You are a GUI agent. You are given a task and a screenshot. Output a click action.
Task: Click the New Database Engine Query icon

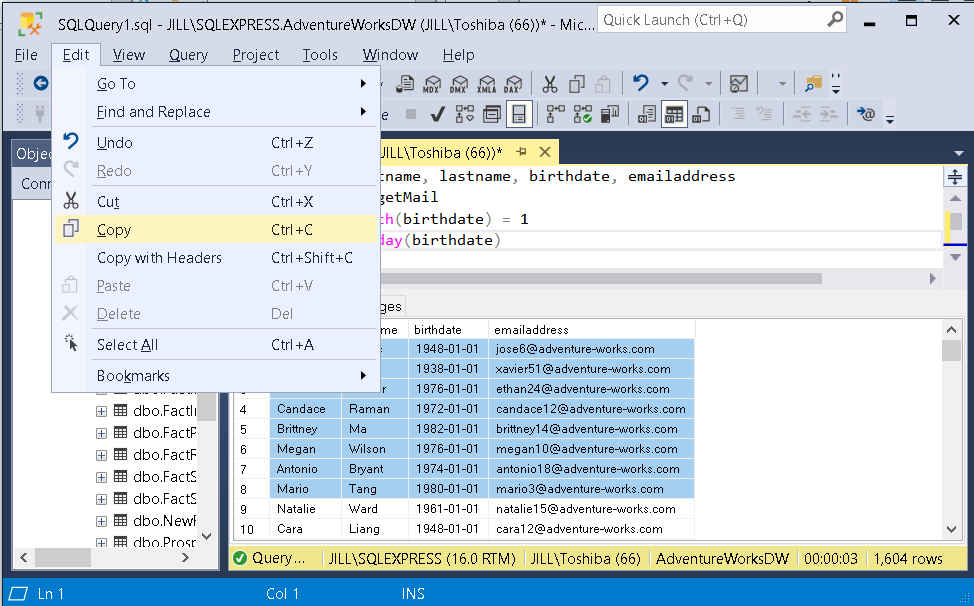(x=405, y=83)
